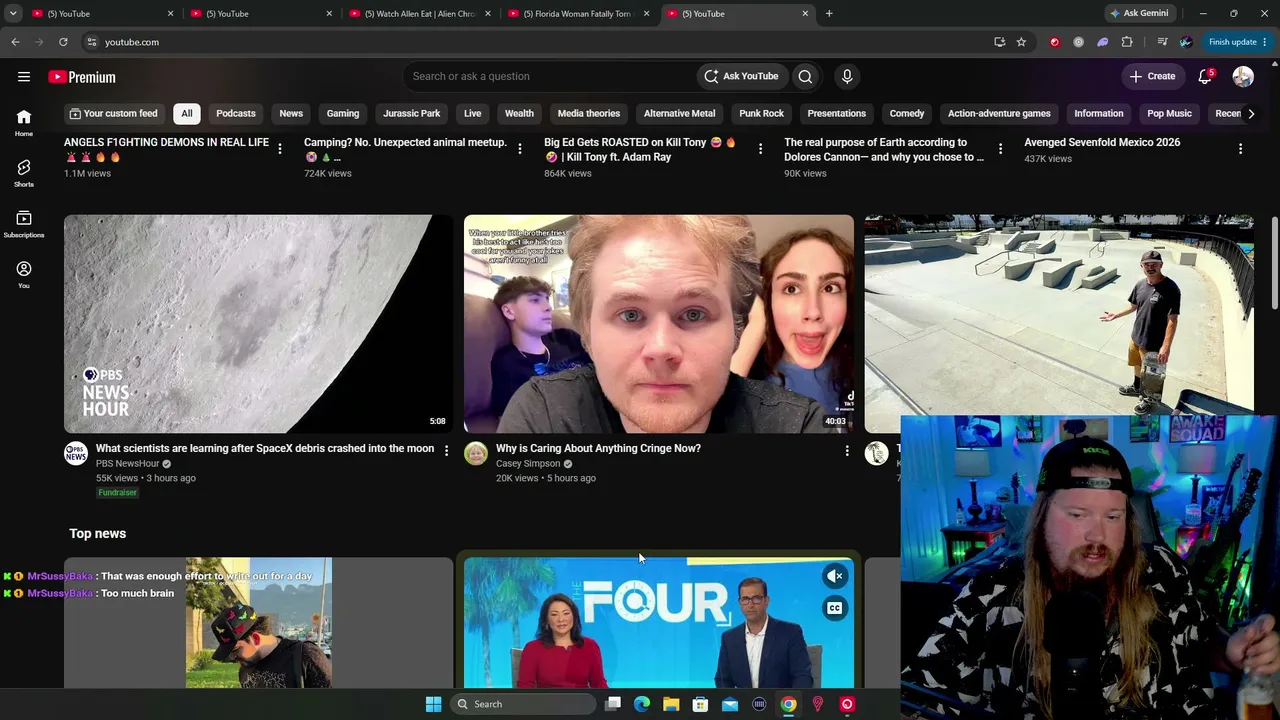The image size is (1280, 720).
Task: Open the Create menu
Action: click(1152, 76)
